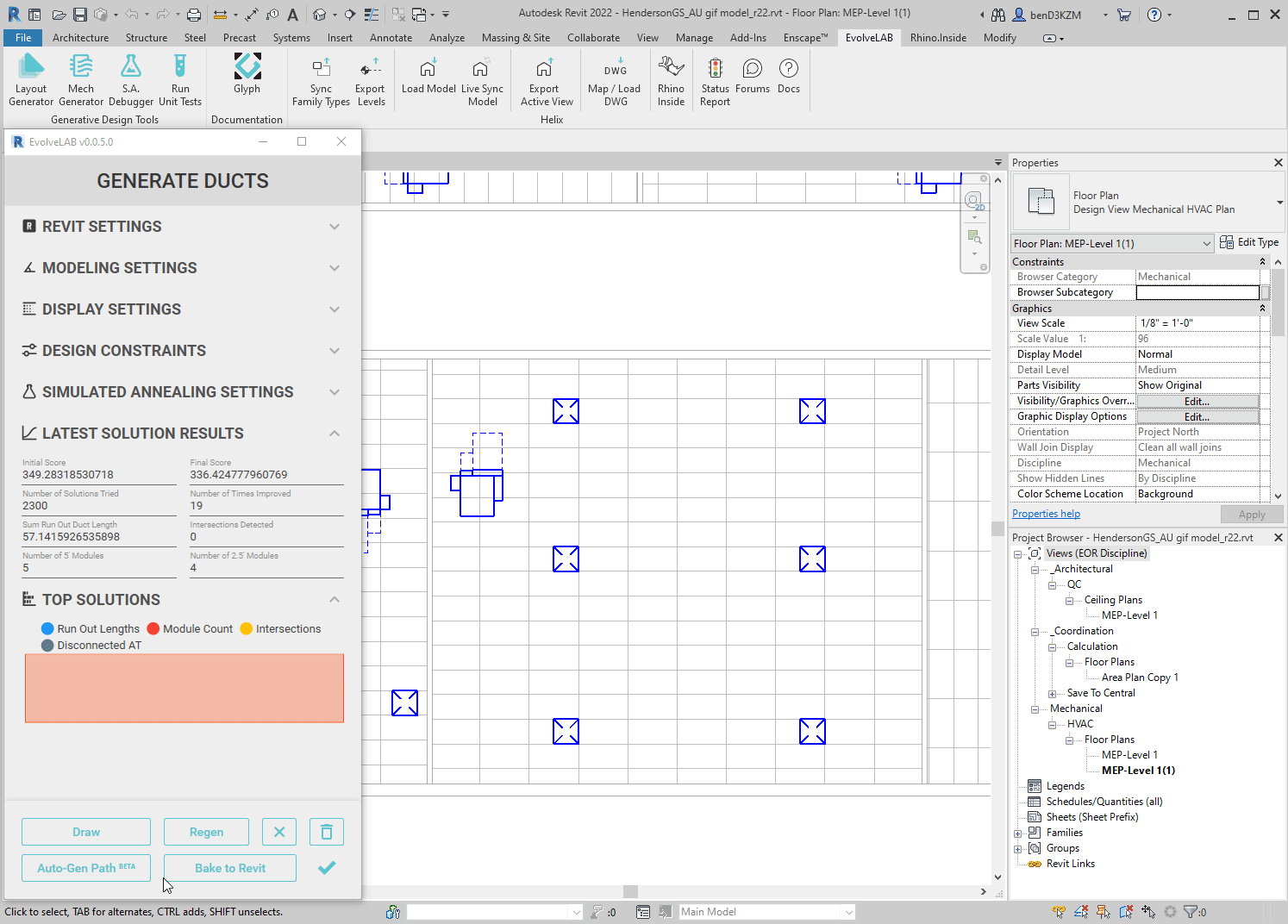Launch the Mech Generator tool
Image resolution: width=1288 pixels, height=924 pixels.
pyautogui.click(x=81, y=79)
